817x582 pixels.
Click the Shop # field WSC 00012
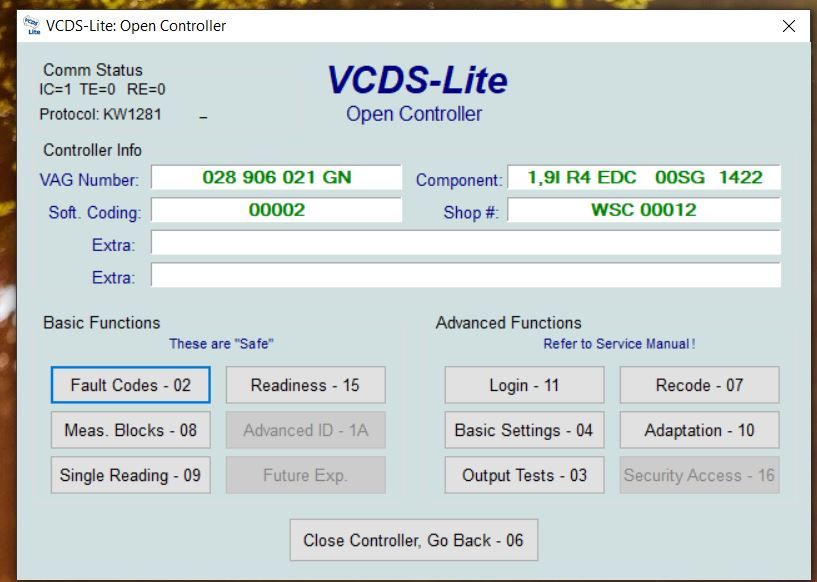point(644,210)
